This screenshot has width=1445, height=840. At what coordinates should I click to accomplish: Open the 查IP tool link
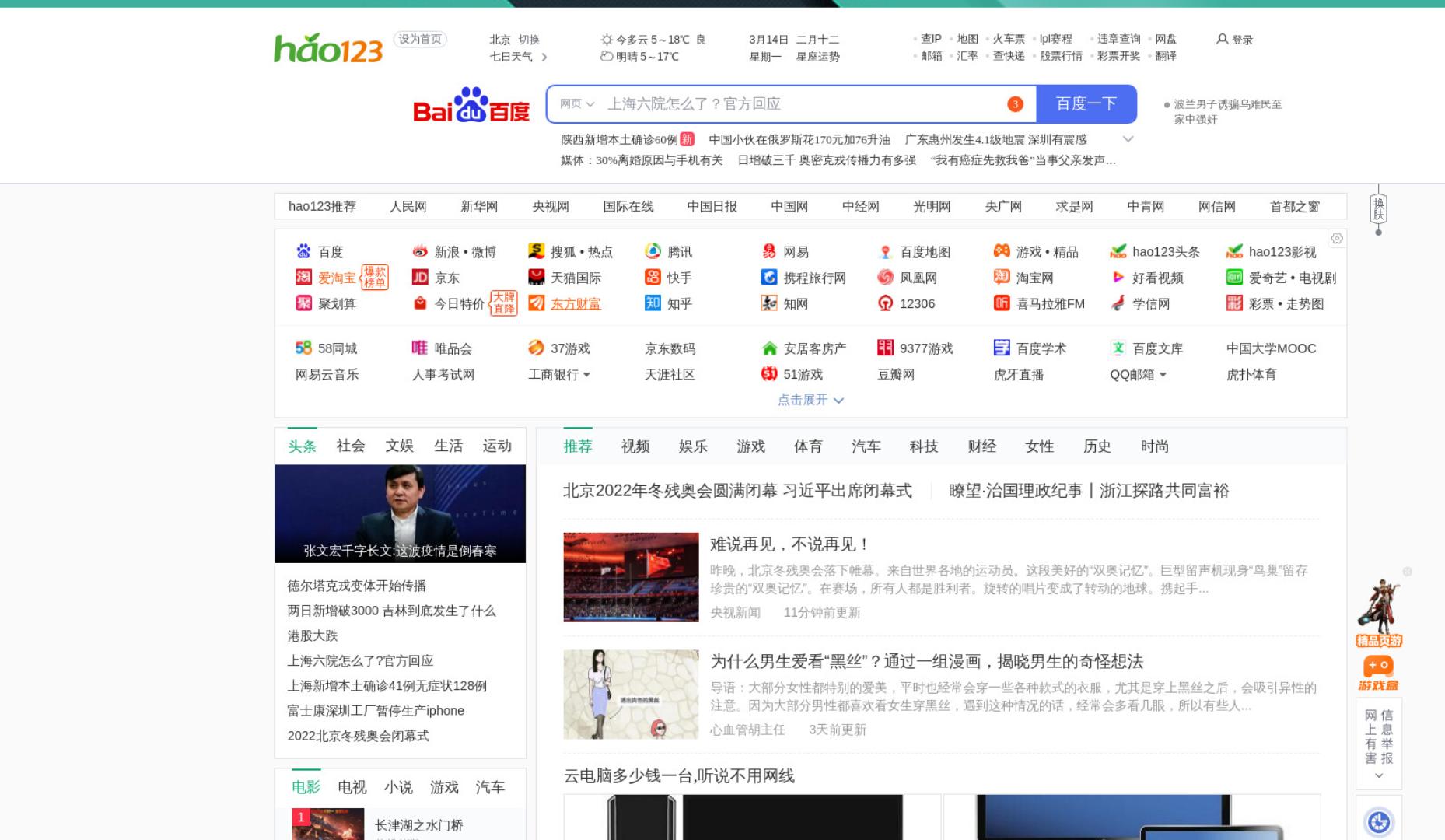931,39
